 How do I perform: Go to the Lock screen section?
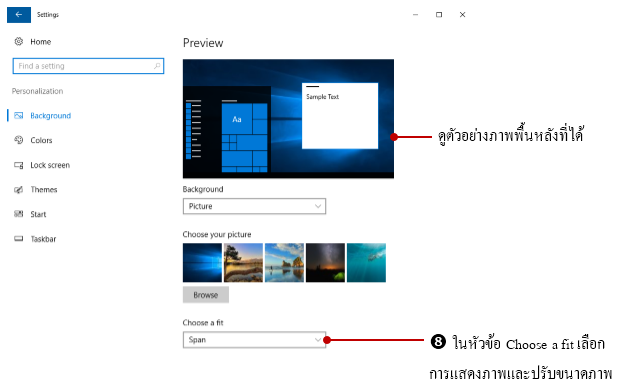point(50,165)
